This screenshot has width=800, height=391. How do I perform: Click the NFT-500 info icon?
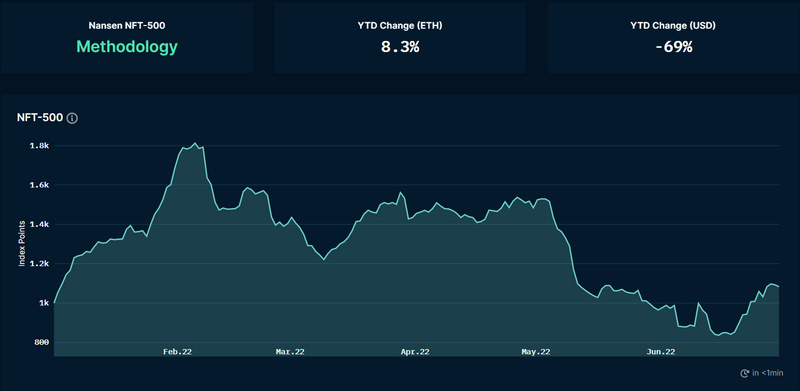(72, 118)
